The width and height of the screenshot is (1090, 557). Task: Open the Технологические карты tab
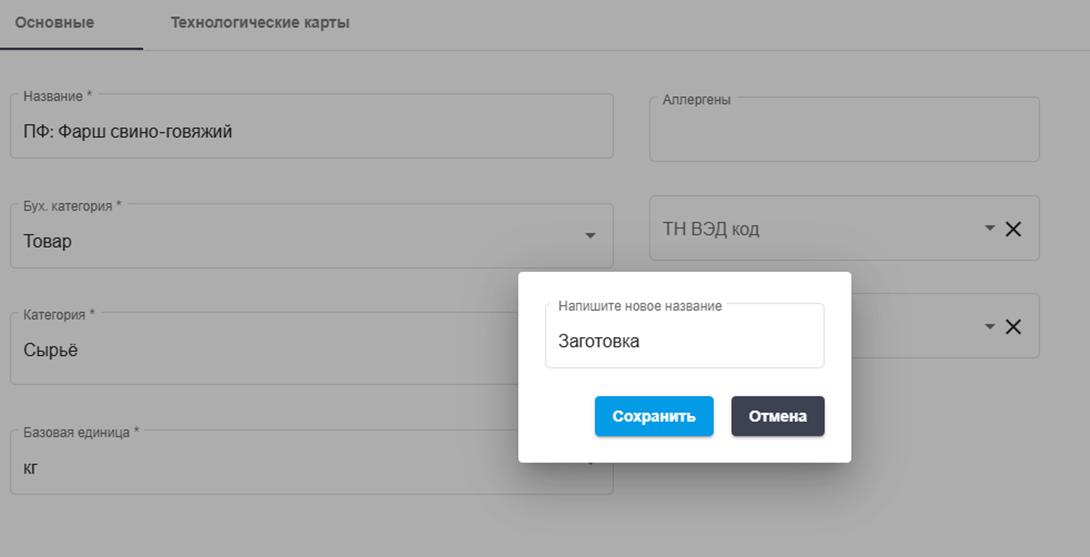(260, 22)
